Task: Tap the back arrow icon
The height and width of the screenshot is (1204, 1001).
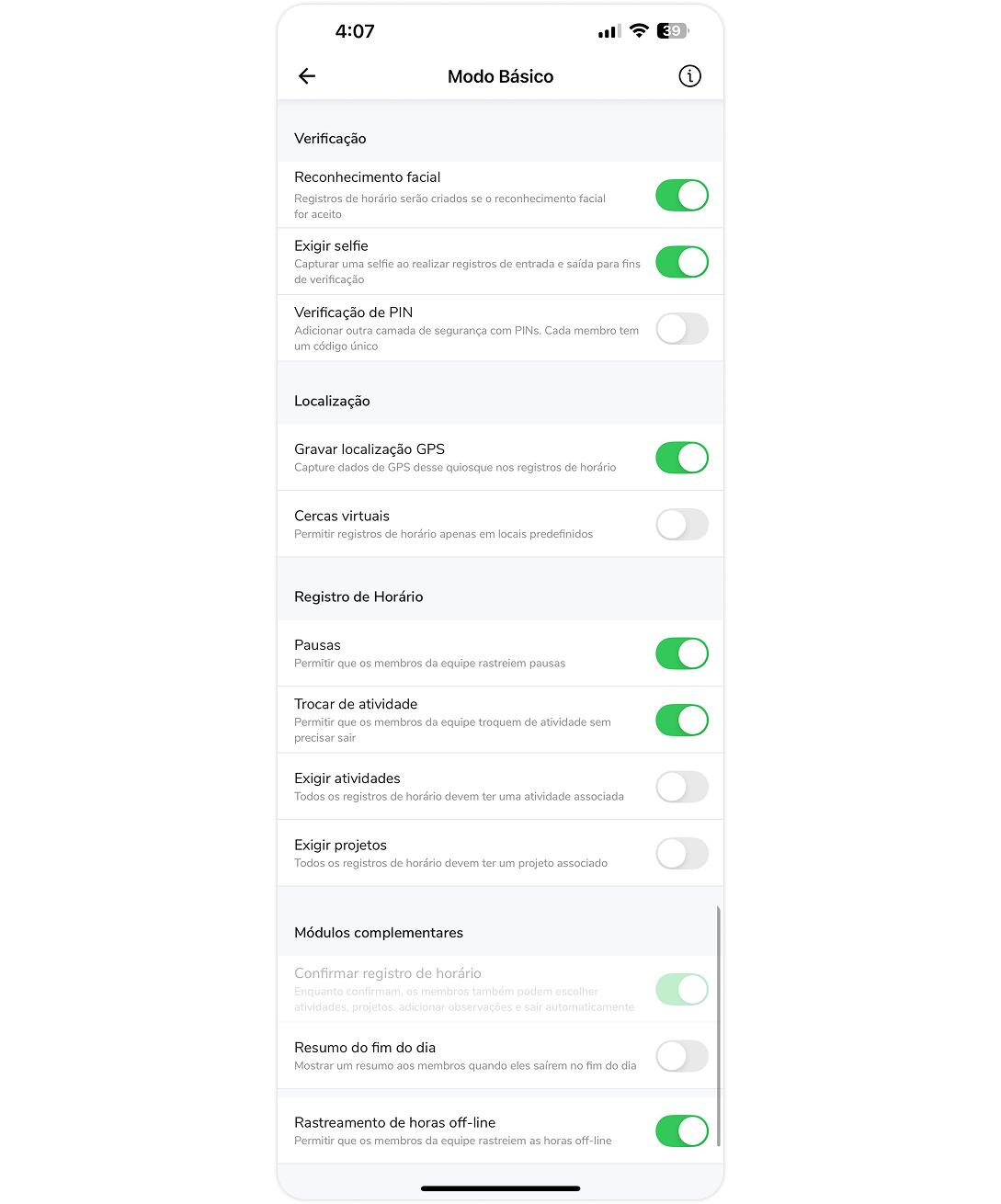Action: (307, 76)
